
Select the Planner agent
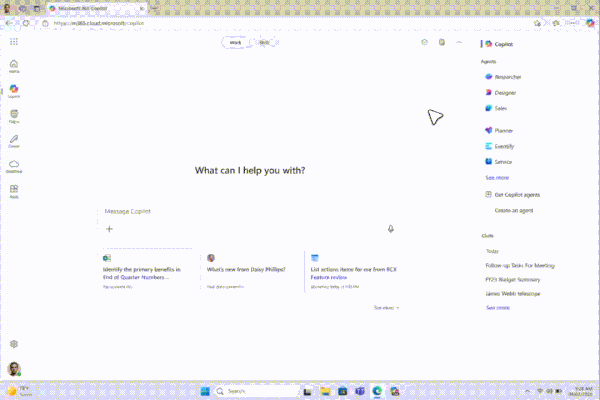point(499,131)
